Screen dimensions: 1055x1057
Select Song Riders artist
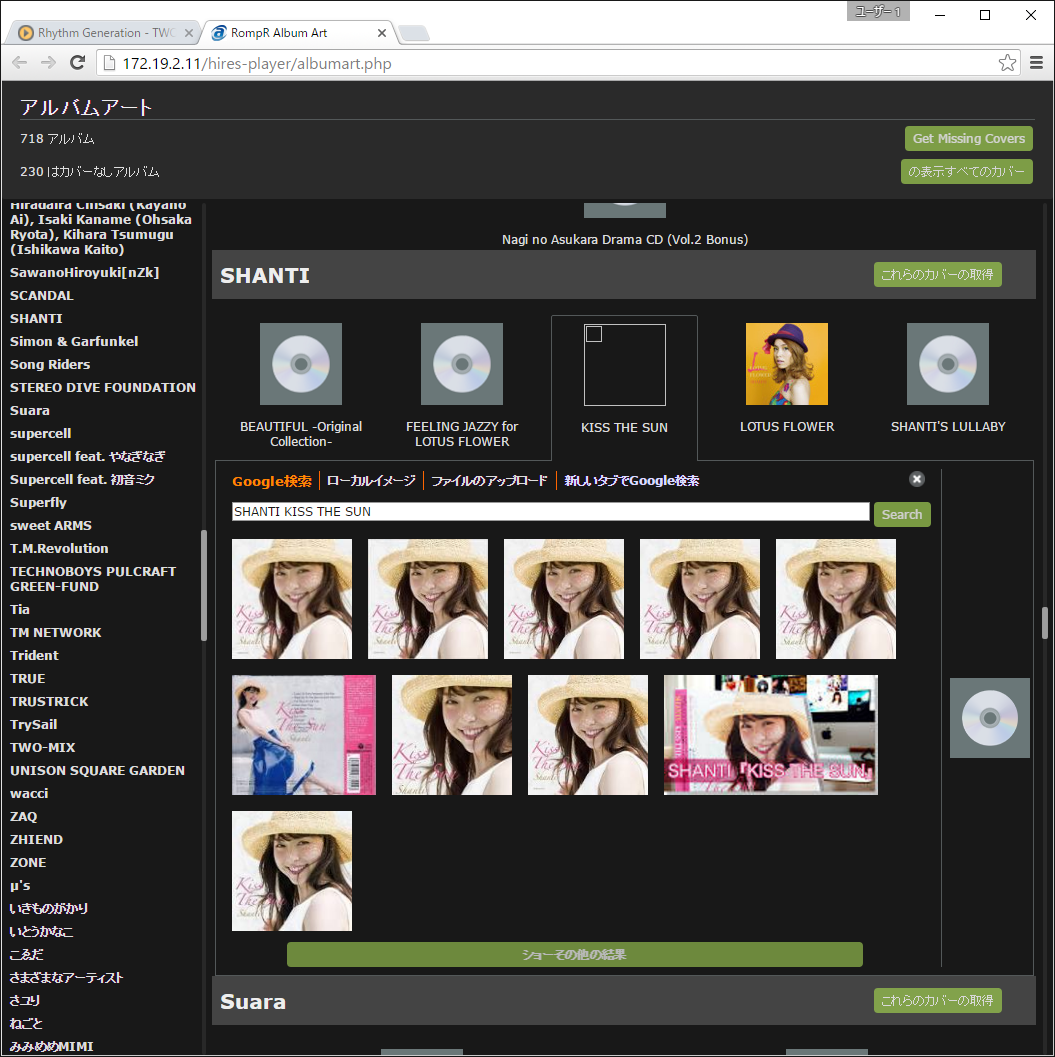click(50, 364)
